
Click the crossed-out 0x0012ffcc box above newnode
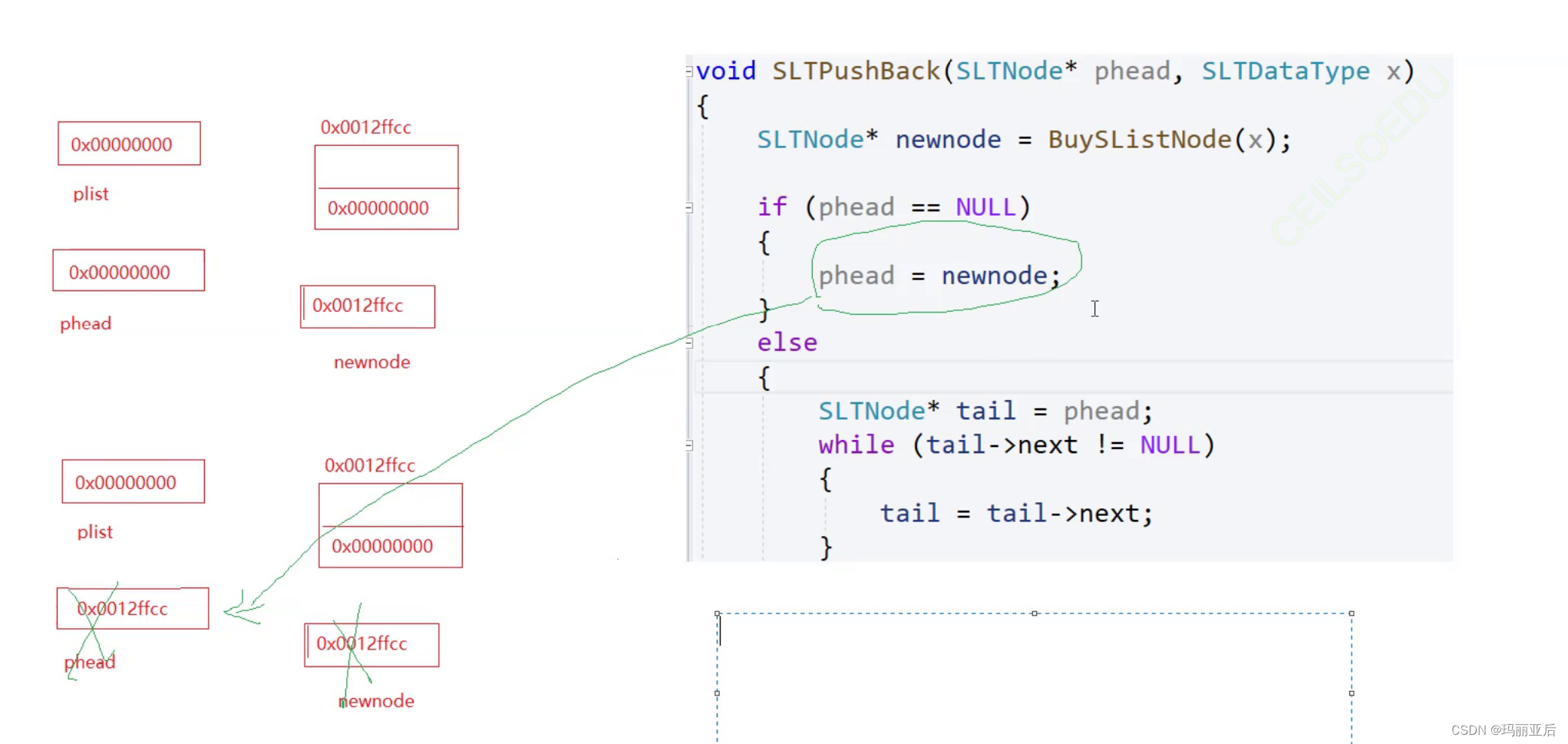coord(371,645)
